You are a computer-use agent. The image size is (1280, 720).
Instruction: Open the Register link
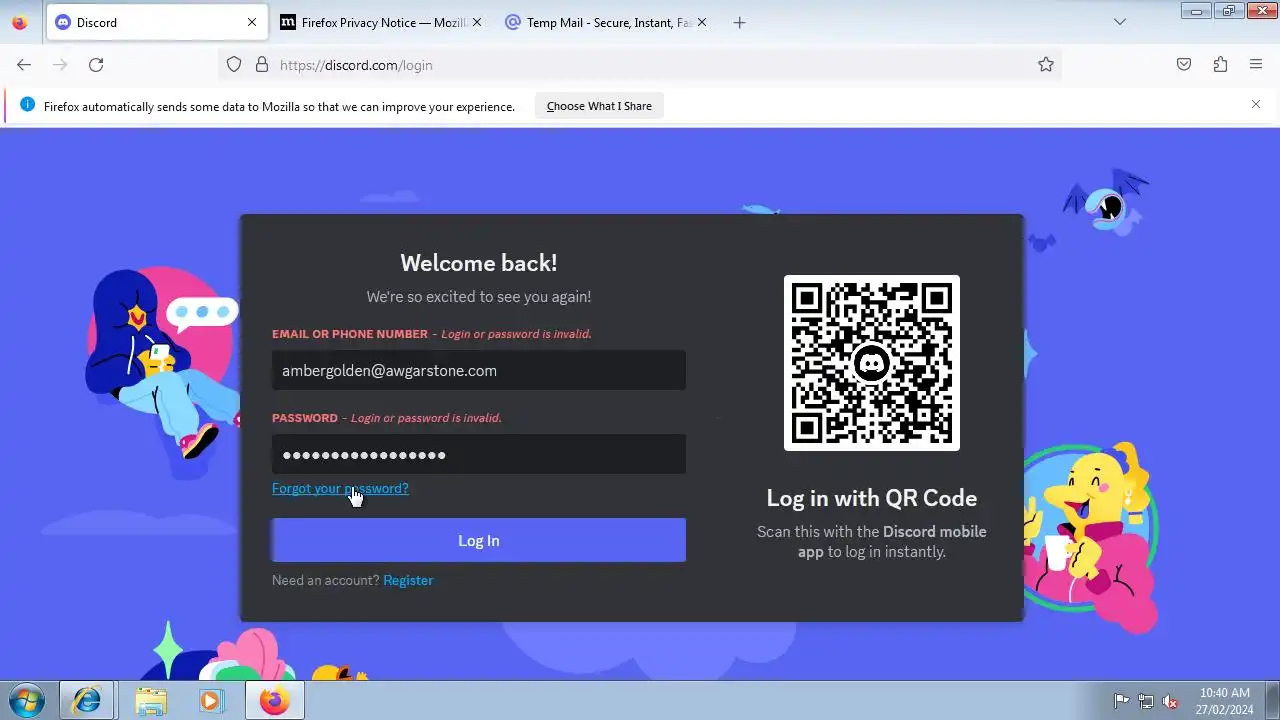408,580
